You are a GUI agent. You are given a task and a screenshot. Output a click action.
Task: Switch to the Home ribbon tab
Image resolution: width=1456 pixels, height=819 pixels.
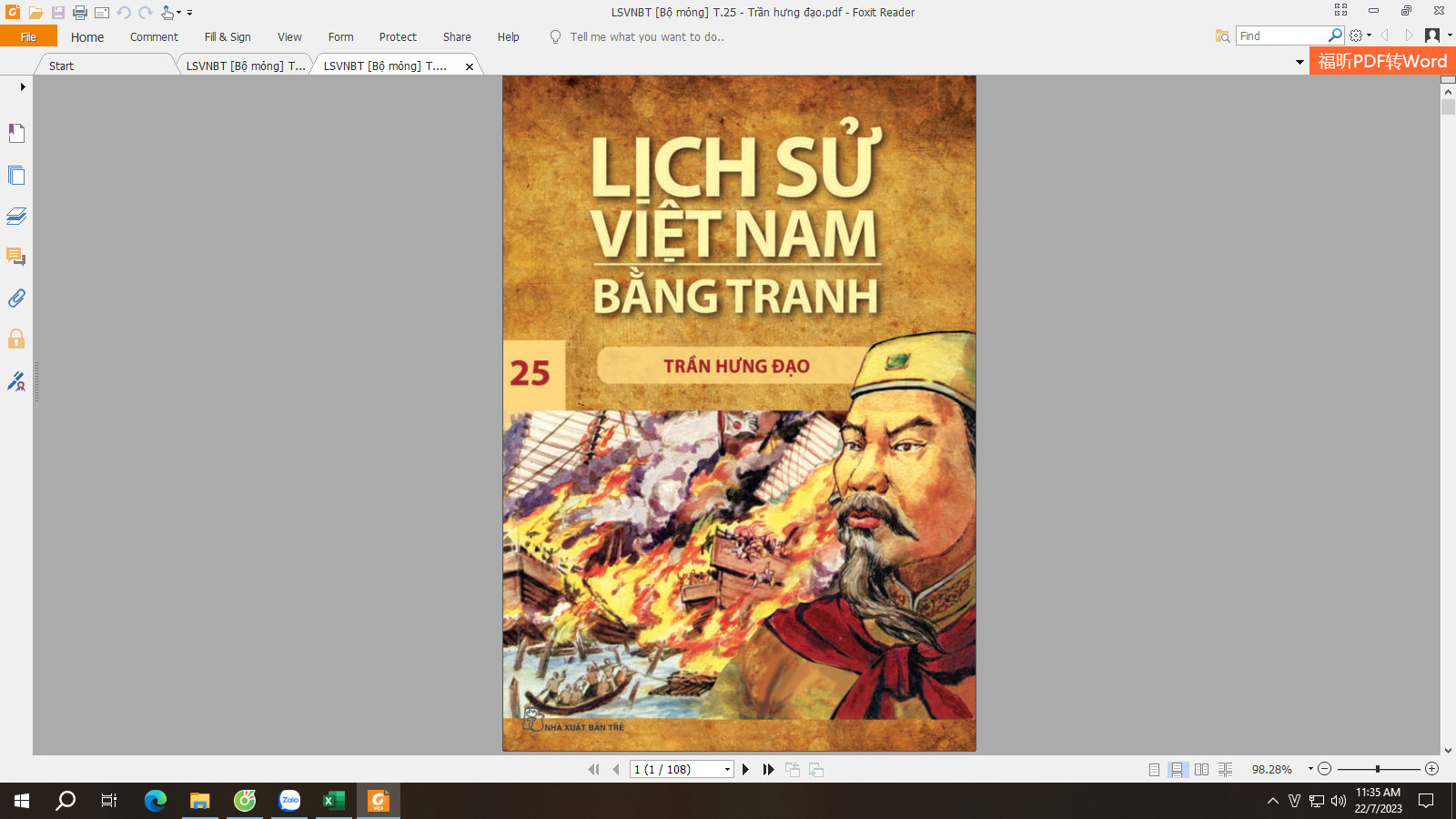(x=87, y=37)
